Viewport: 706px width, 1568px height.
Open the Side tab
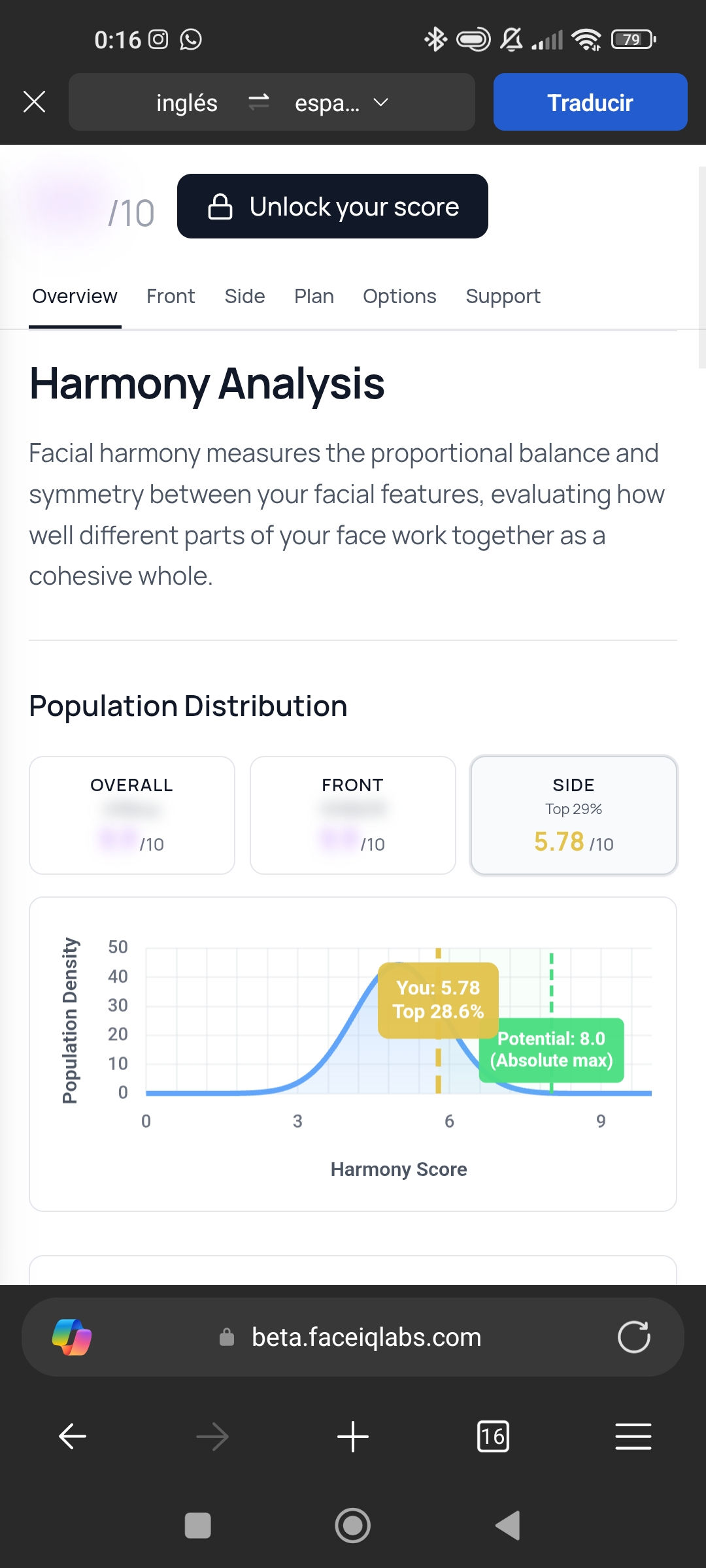click(x=244, y=297)
